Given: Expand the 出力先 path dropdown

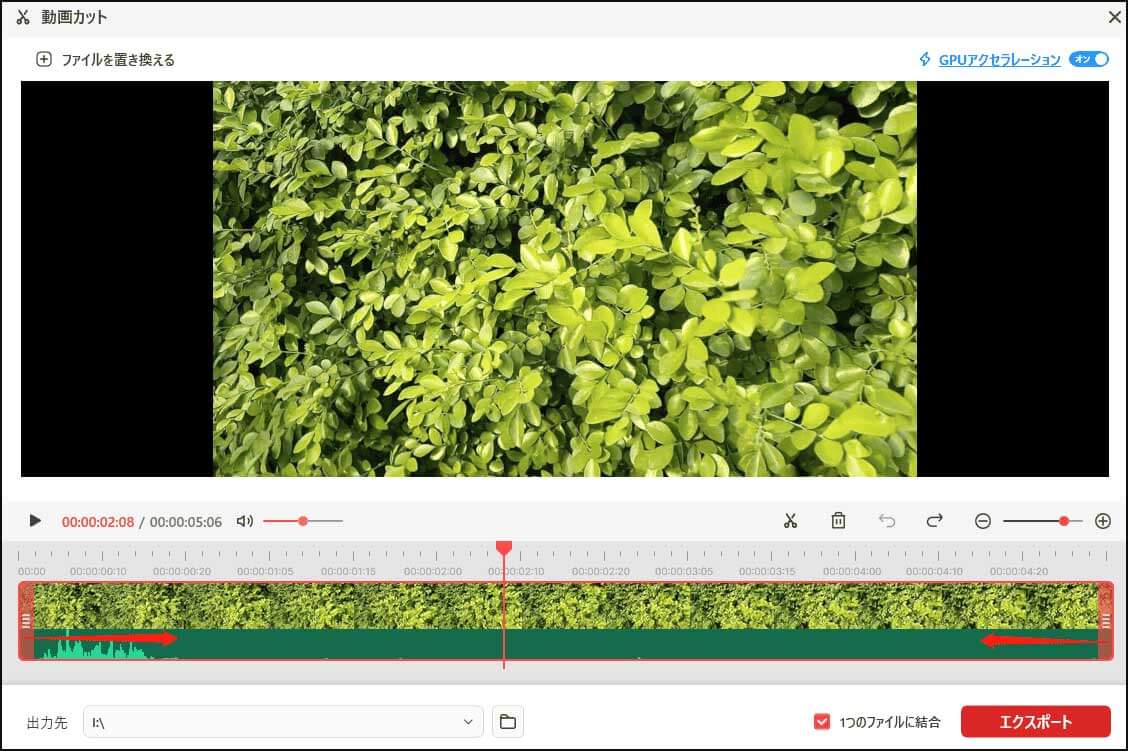Looking at the screenshot, I should [468, 722].
